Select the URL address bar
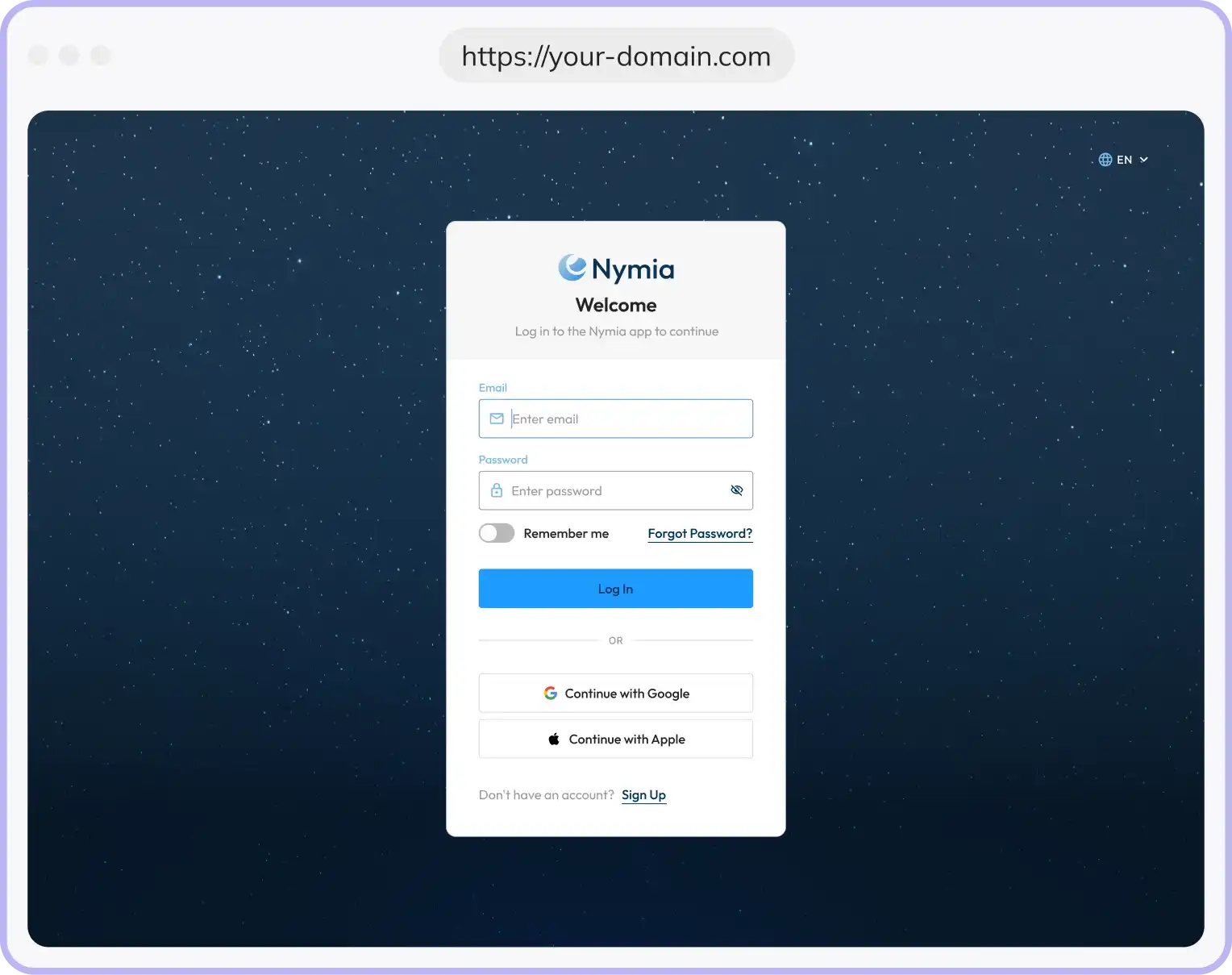The height and width of the screenshot is (975, 1232). [616, 56]
